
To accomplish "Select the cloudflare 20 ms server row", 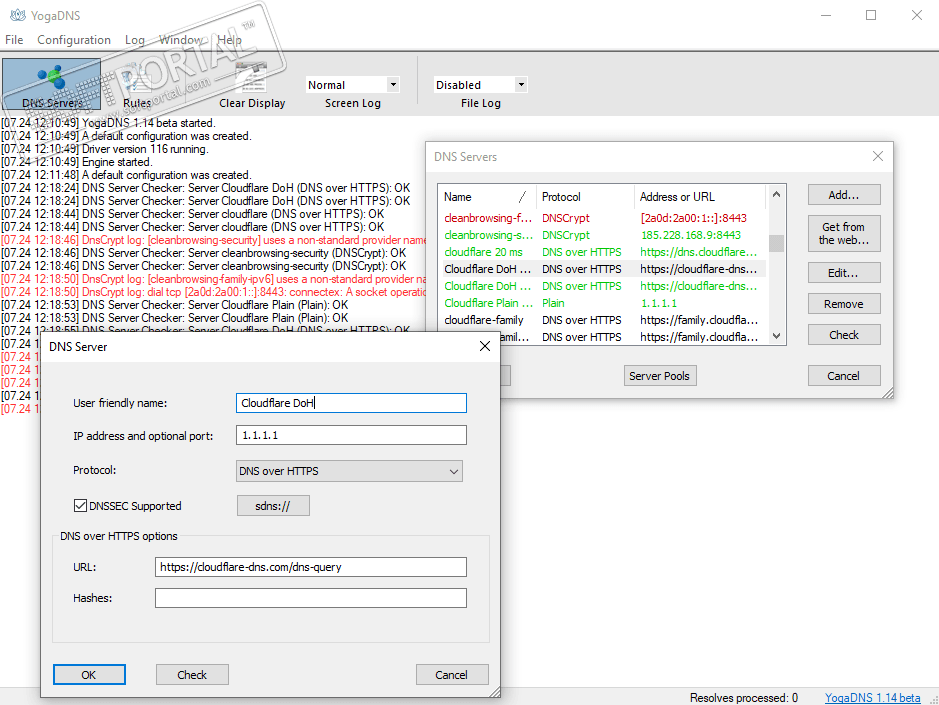I will coord(602,252).
